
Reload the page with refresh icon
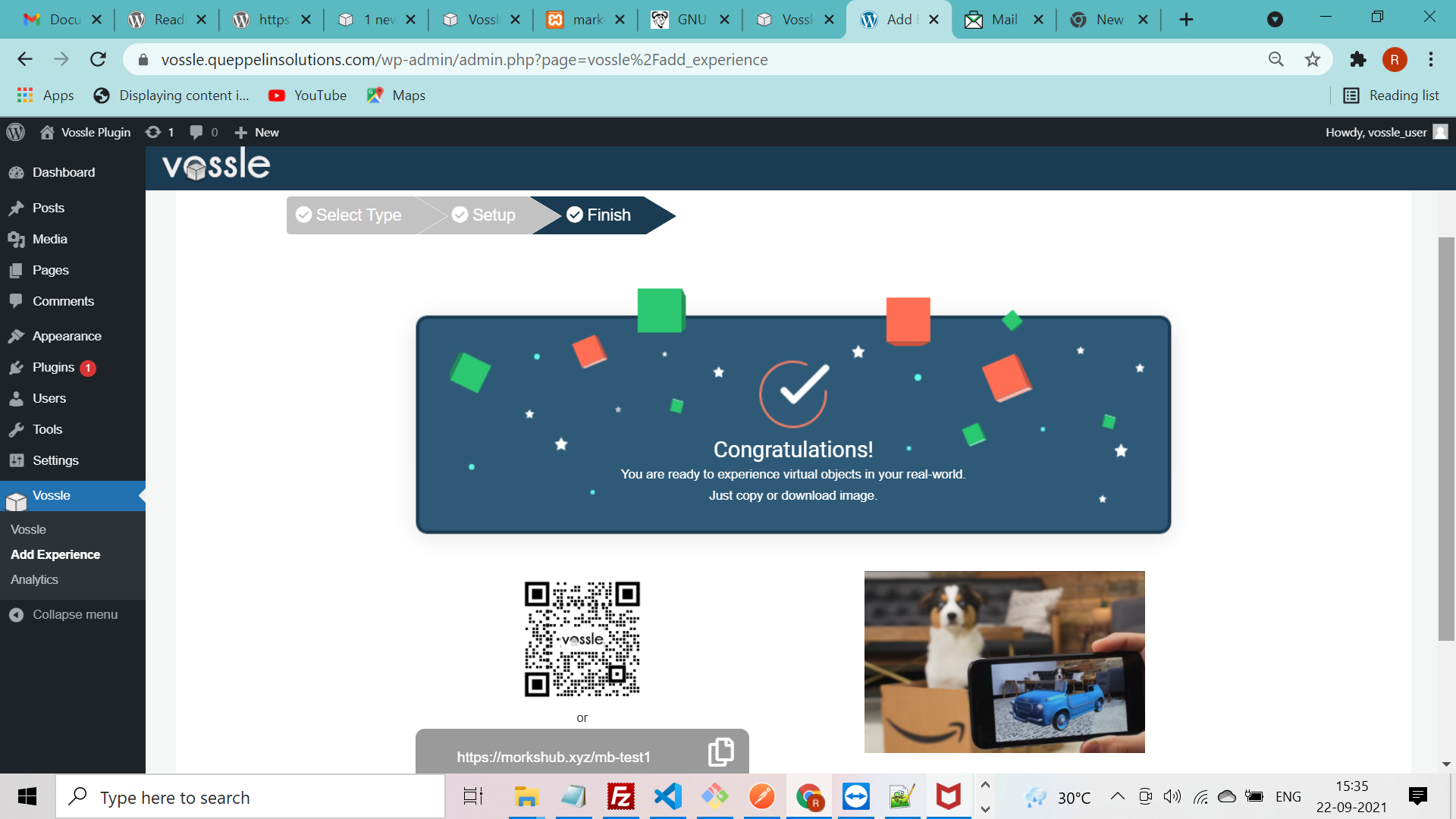point(98,59)
